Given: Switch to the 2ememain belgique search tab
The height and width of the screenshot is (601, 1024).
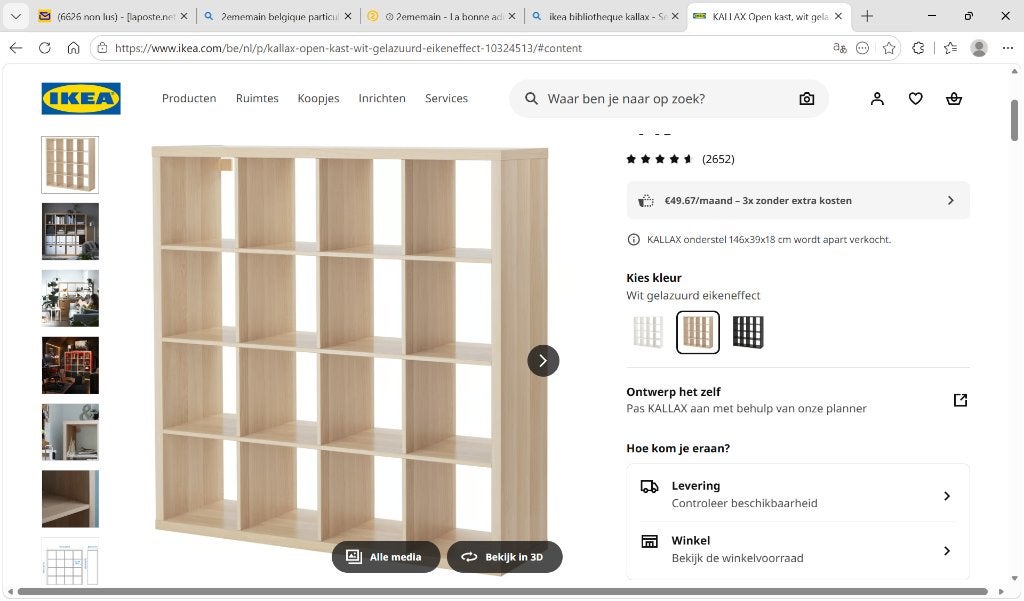Looking at the screenshot, I should click(x=278, y=16).
